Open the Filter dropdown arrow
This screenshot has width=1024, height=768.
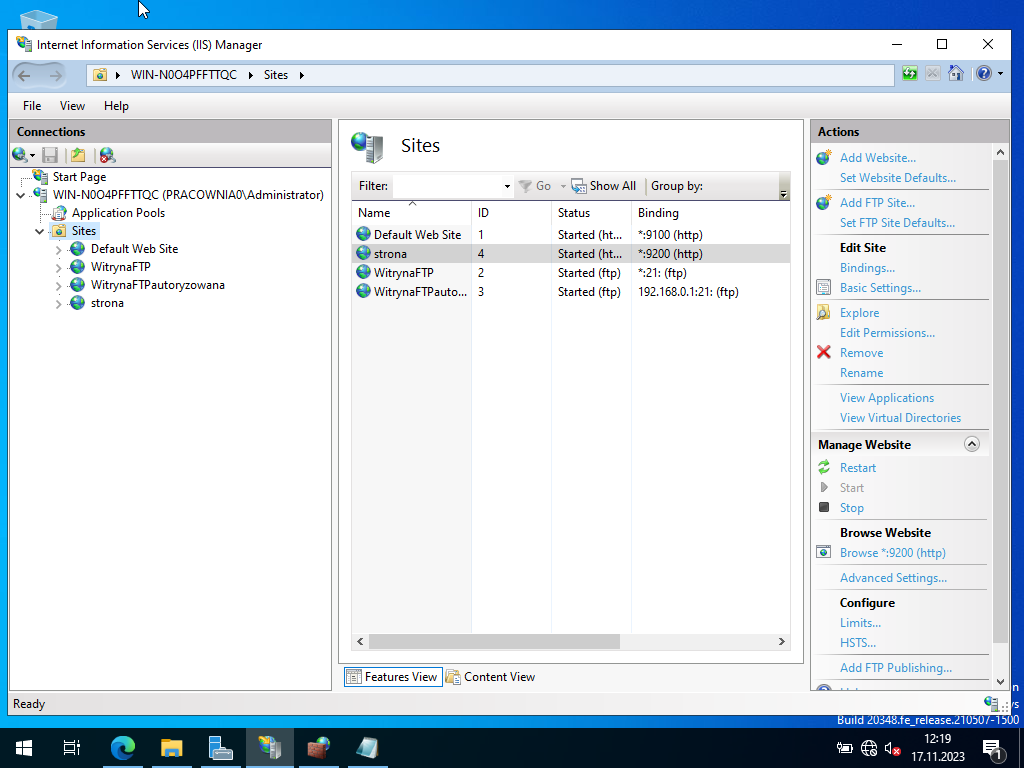pyautogui.click(x=507, y=187)
